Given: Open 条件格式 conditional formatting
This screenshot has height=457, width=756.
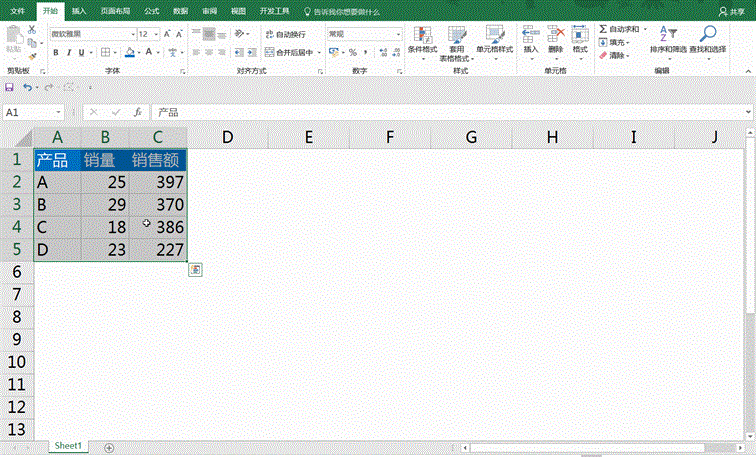Looking at the screenshot, I should pyautogui.click(x=422, y=37).
